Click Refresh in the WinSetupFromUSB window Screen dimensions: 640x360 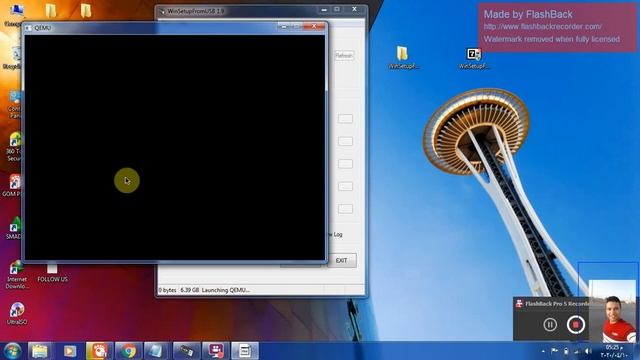pyautogui.click(x=344, y=56)
